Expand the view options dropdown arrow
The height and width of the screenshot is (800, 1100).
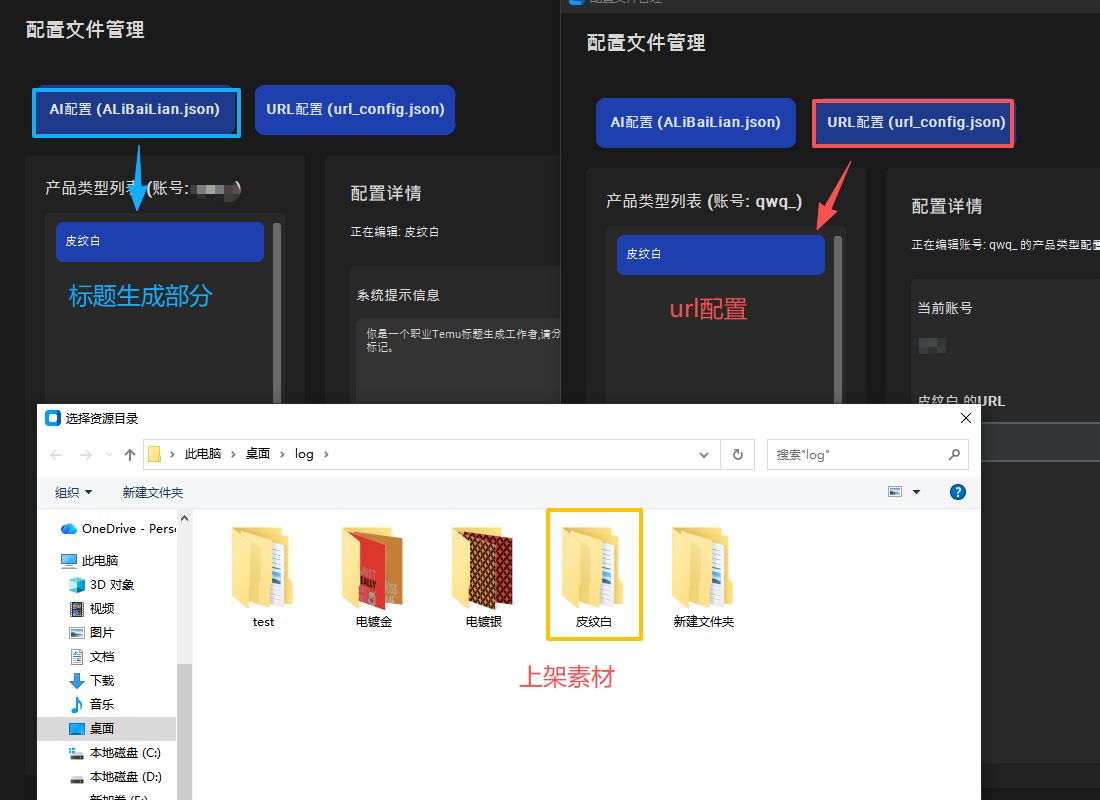(916, 492)
